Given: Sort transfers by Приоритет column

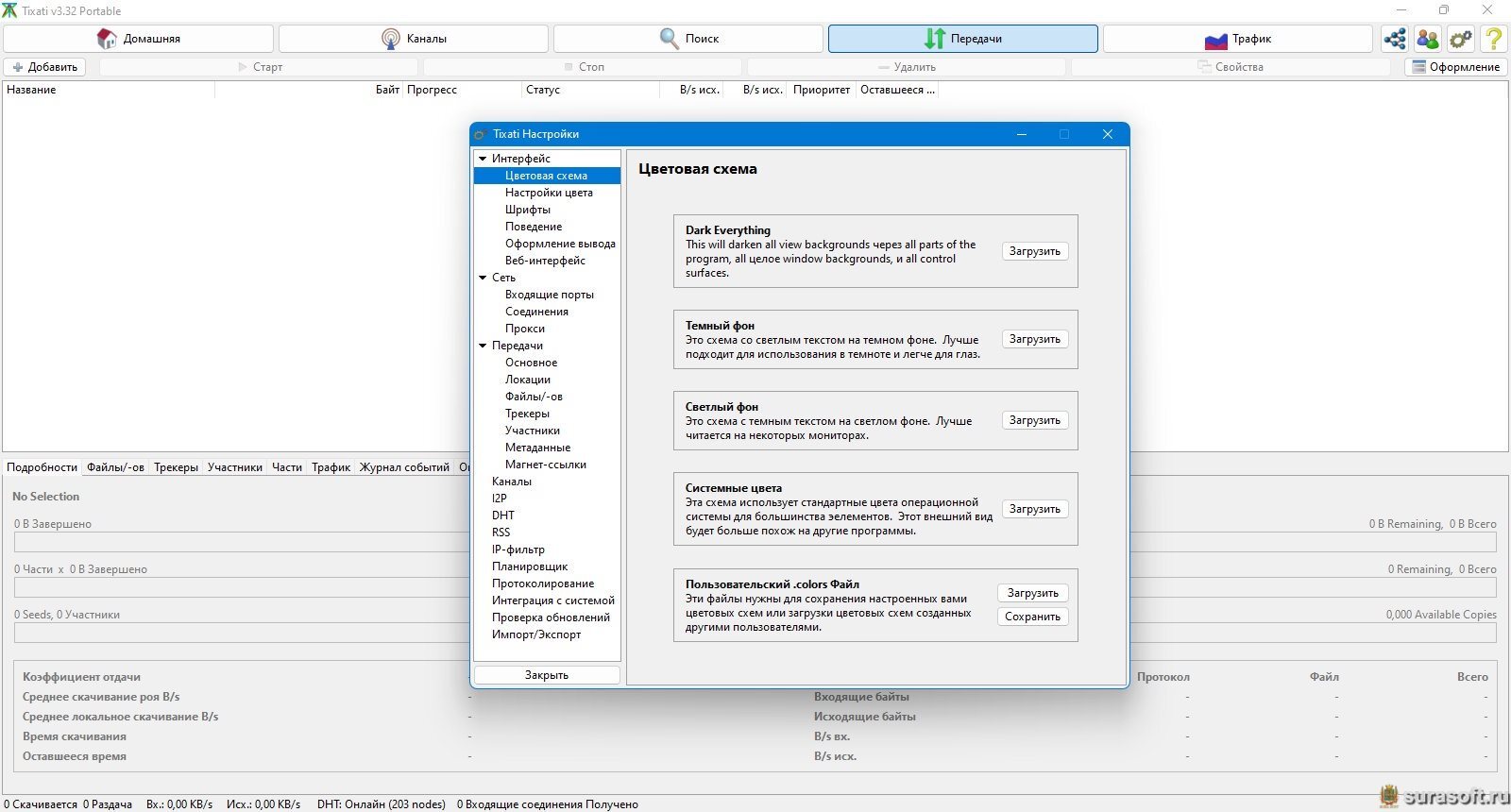Looking at the screenshot, I should (x=822, y=90).
